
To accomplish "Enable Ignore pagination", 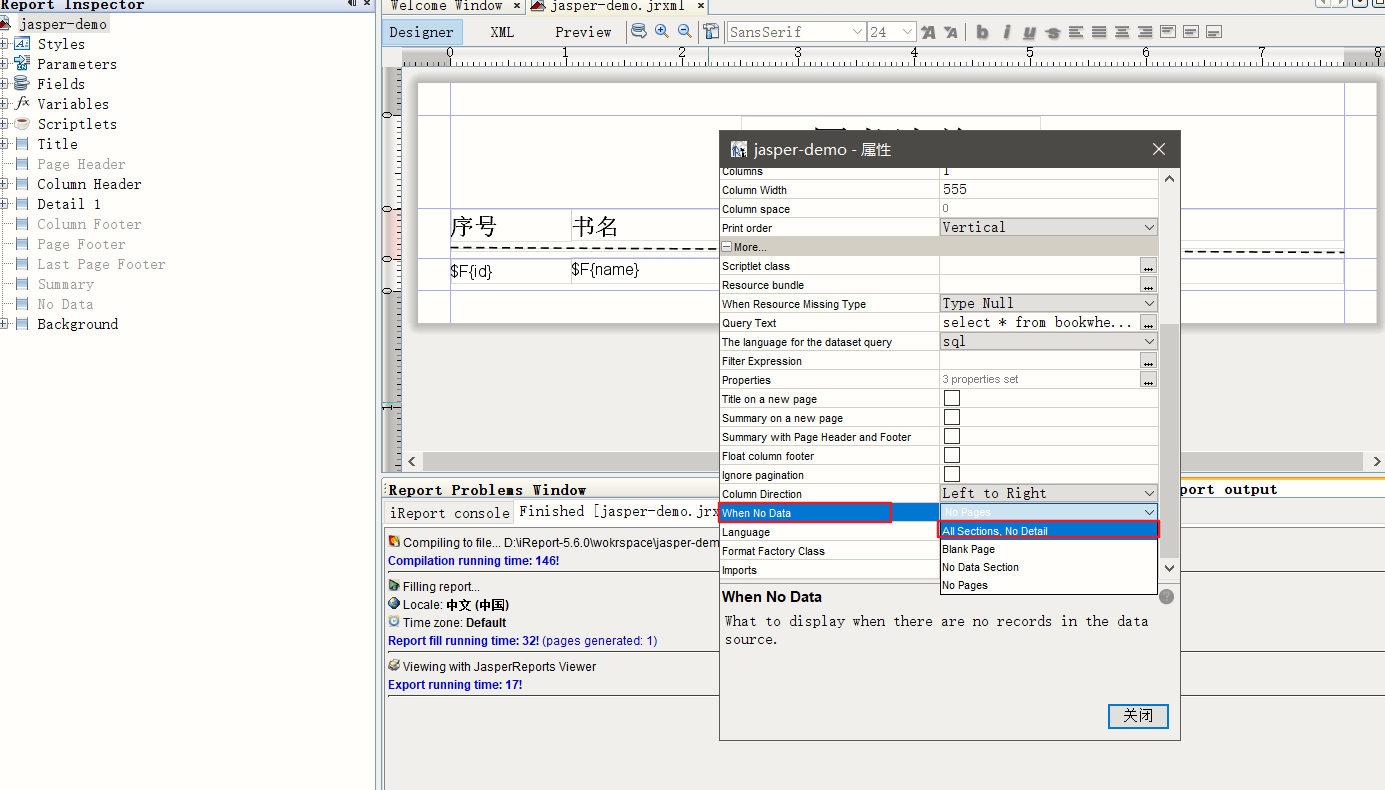I will 951,474.
